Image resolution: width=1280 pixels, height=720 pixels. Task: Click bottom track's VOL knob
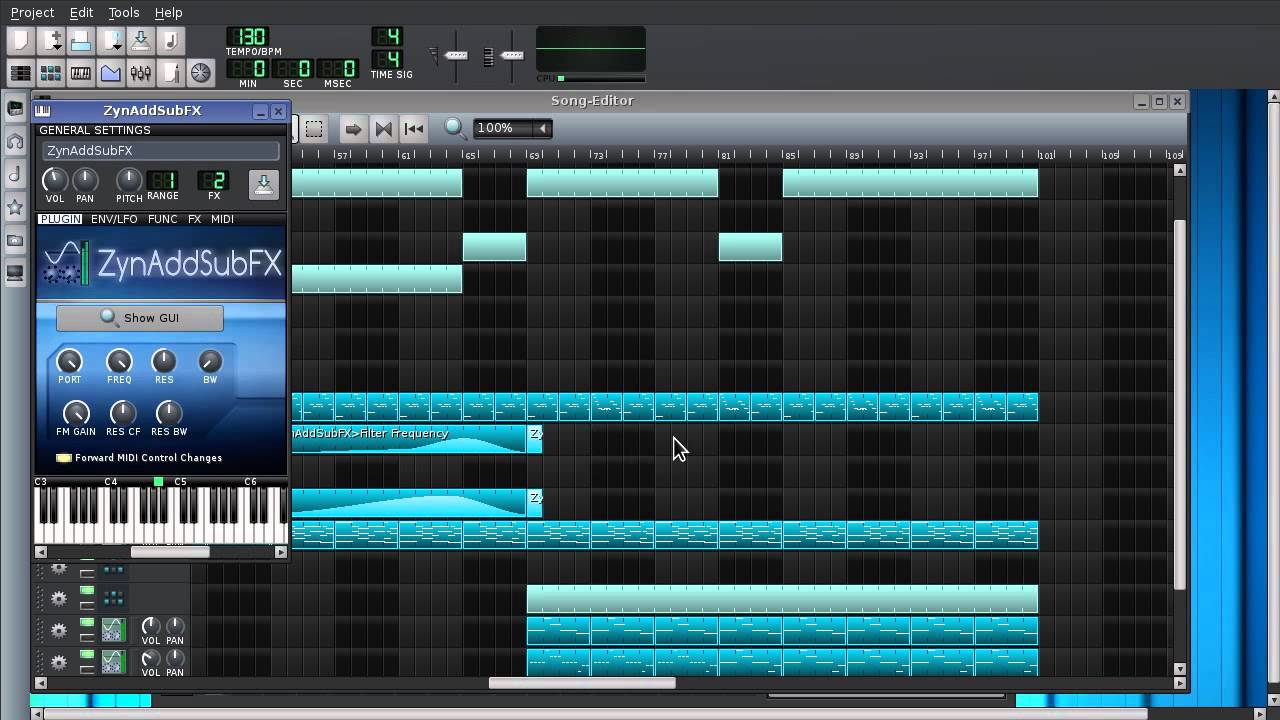coord(150,658)
